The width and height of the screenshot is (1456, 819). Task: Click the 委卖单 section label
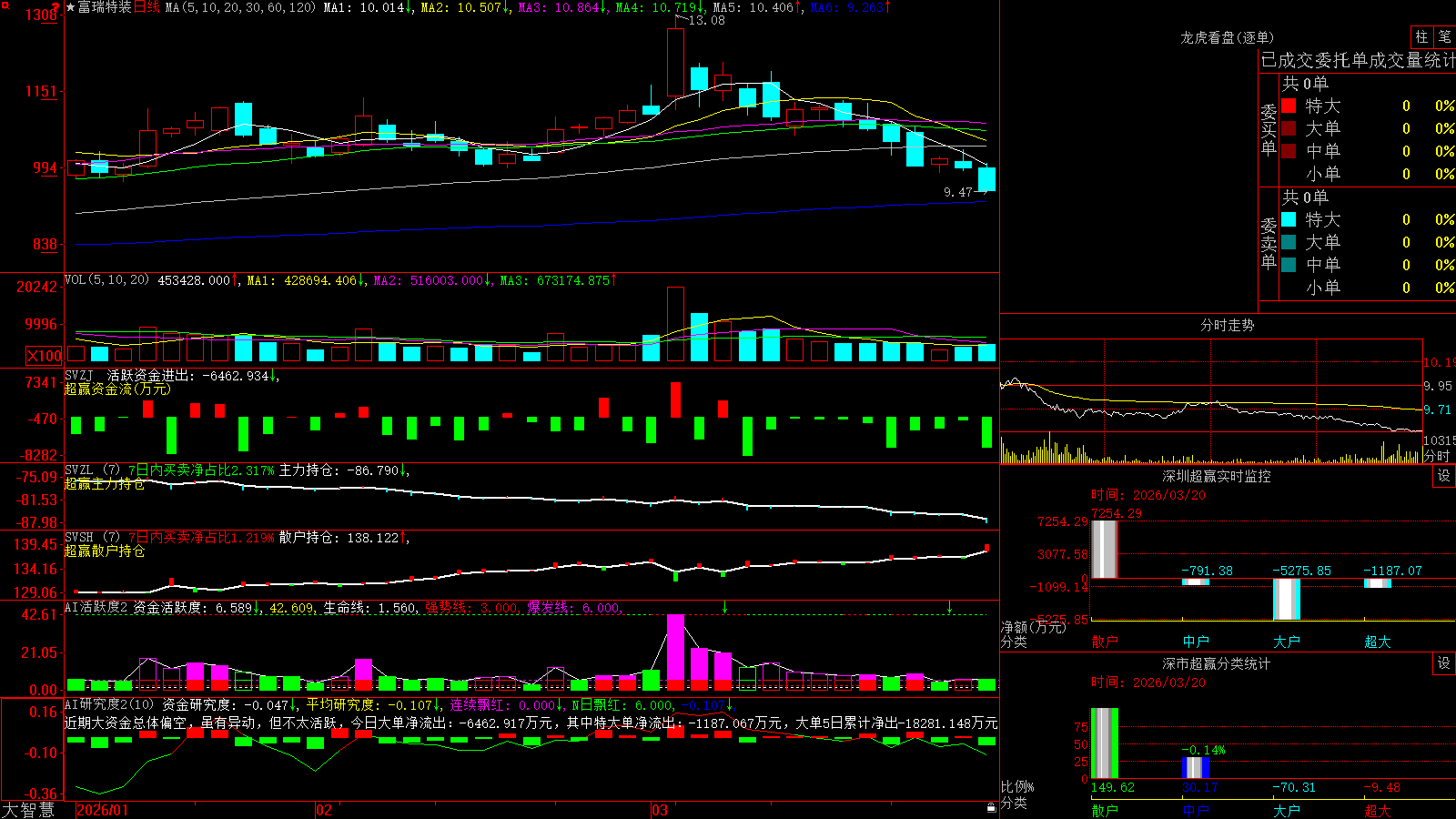[x=1269, y=243]
